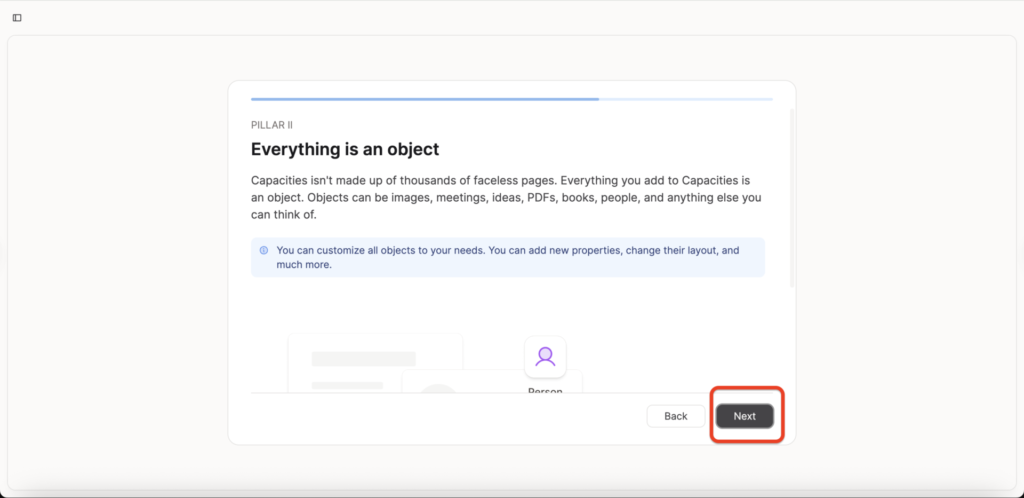
Task: Toggle the sidebar panel icon
Action: tap(17, 17)
